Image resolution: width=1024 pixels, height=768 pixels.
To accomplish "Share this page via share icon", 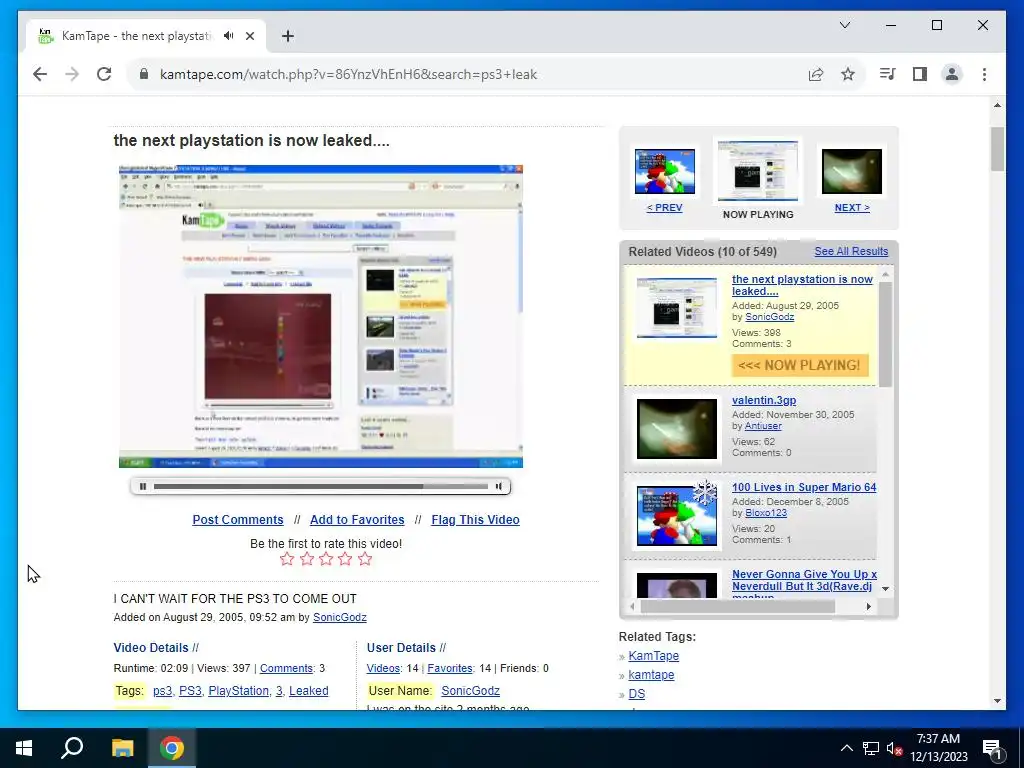I will coord(816,74).
